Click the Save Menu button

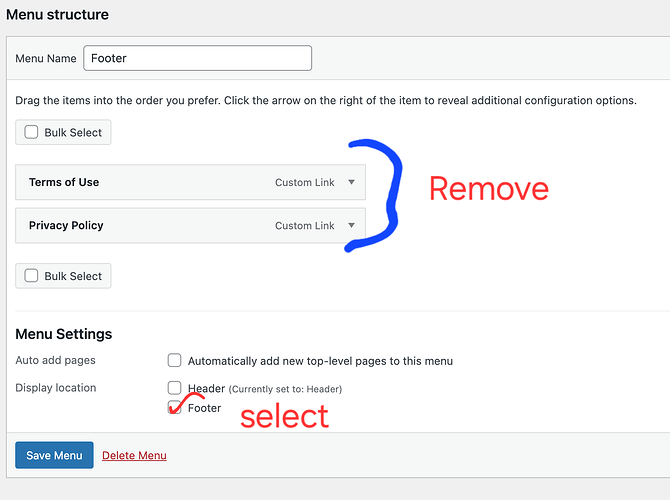54,455
